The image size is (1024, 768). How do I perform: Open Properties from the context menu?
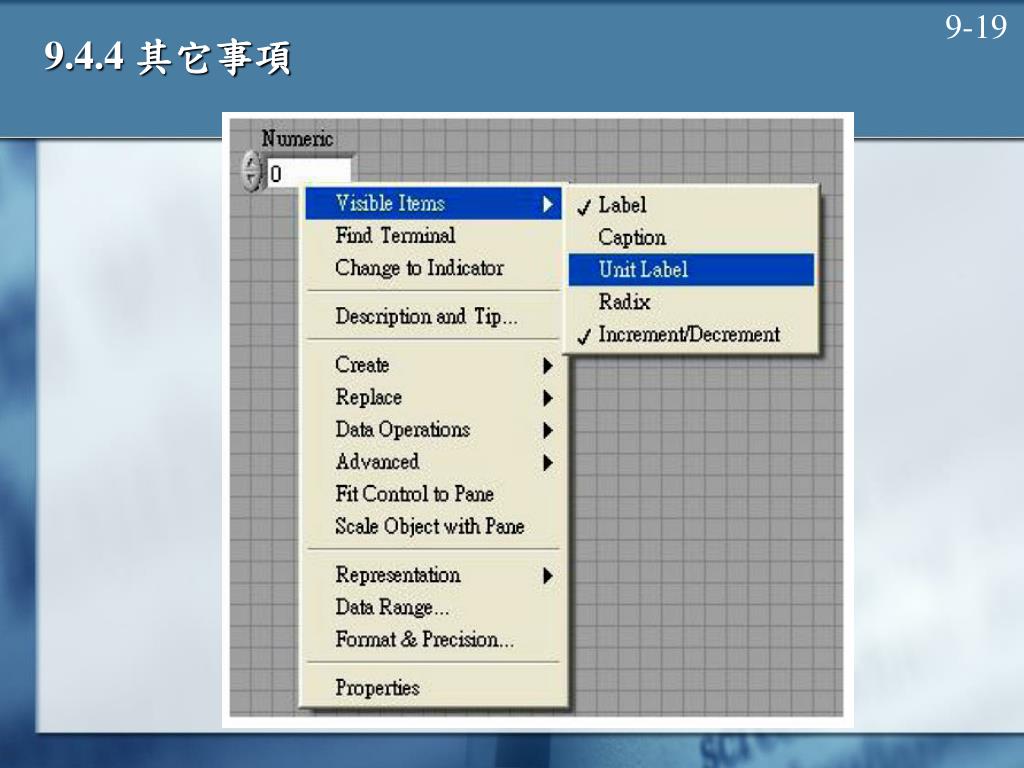click(433, 688)
